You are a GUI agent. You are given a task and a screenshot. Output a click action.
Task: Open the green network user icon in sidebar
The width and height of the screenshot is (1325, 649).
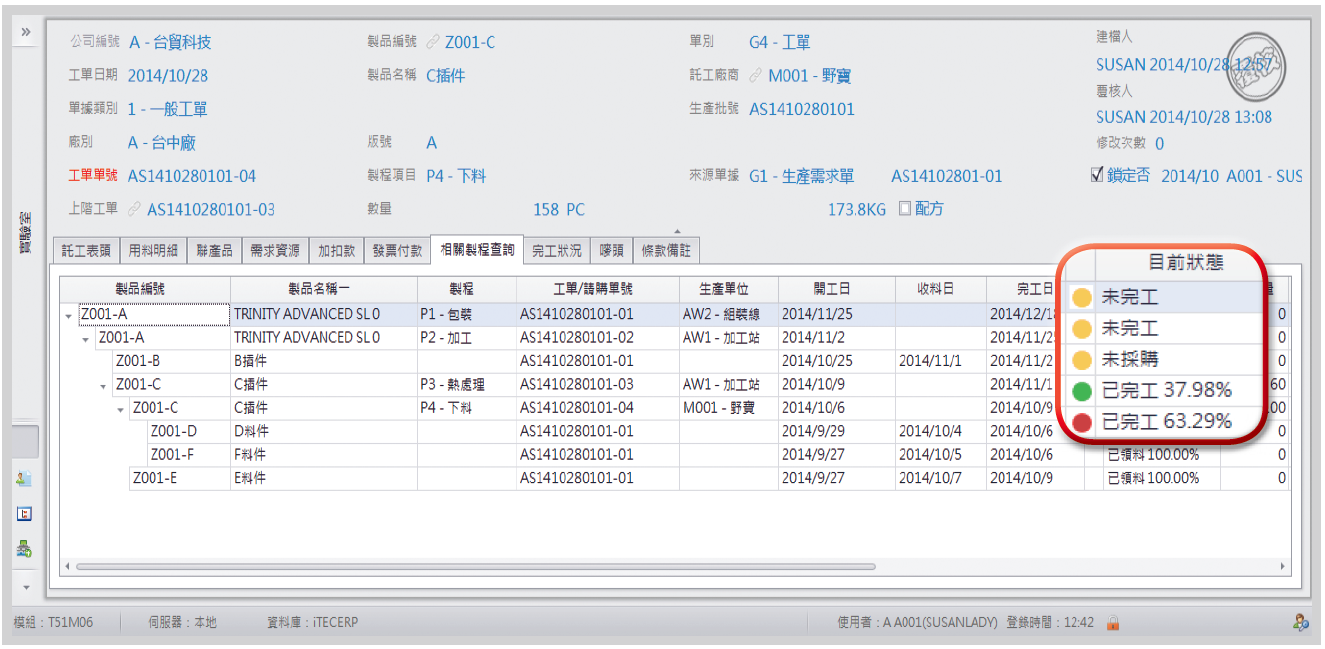coord(25,548)
